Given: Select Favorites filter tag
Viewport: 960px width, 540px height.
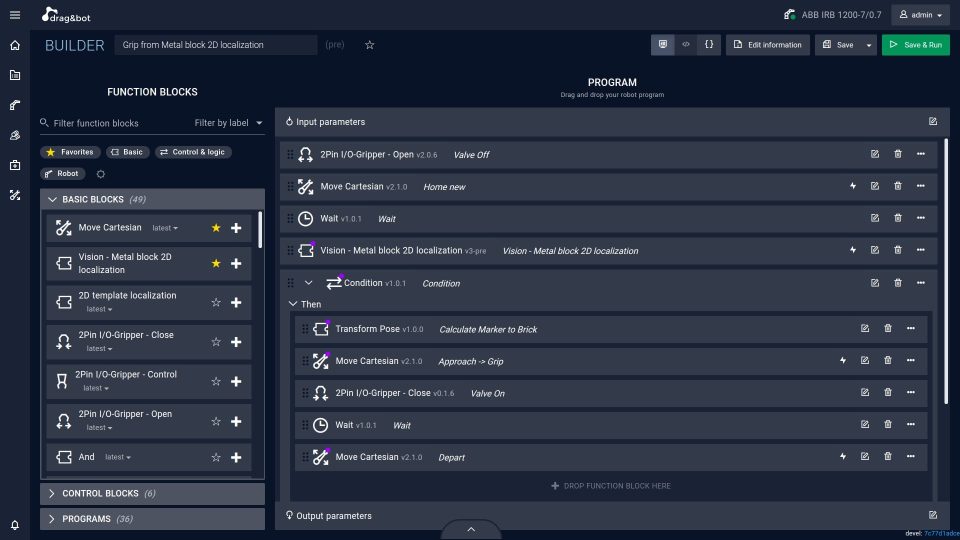Looking at the screenshot, I should [x=70, y=152].
